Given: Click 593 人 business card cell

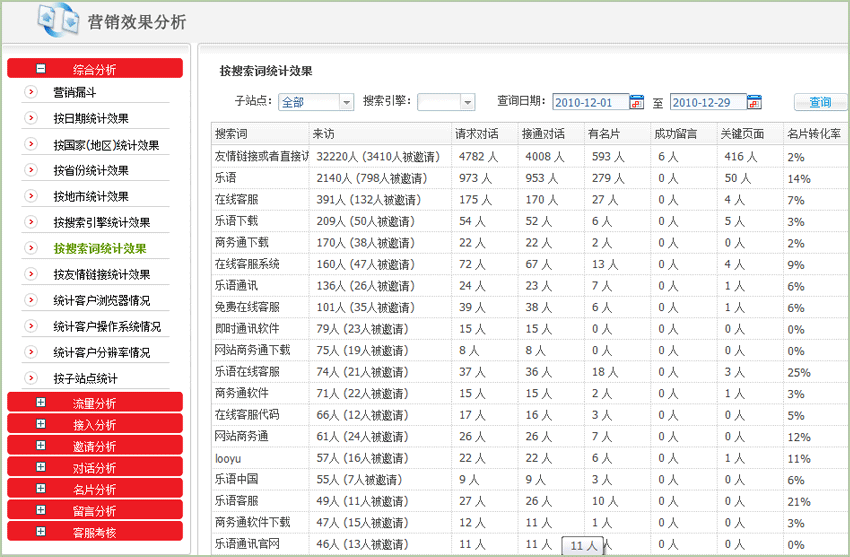Looking at the screenshot, I should tap(608, 157).
